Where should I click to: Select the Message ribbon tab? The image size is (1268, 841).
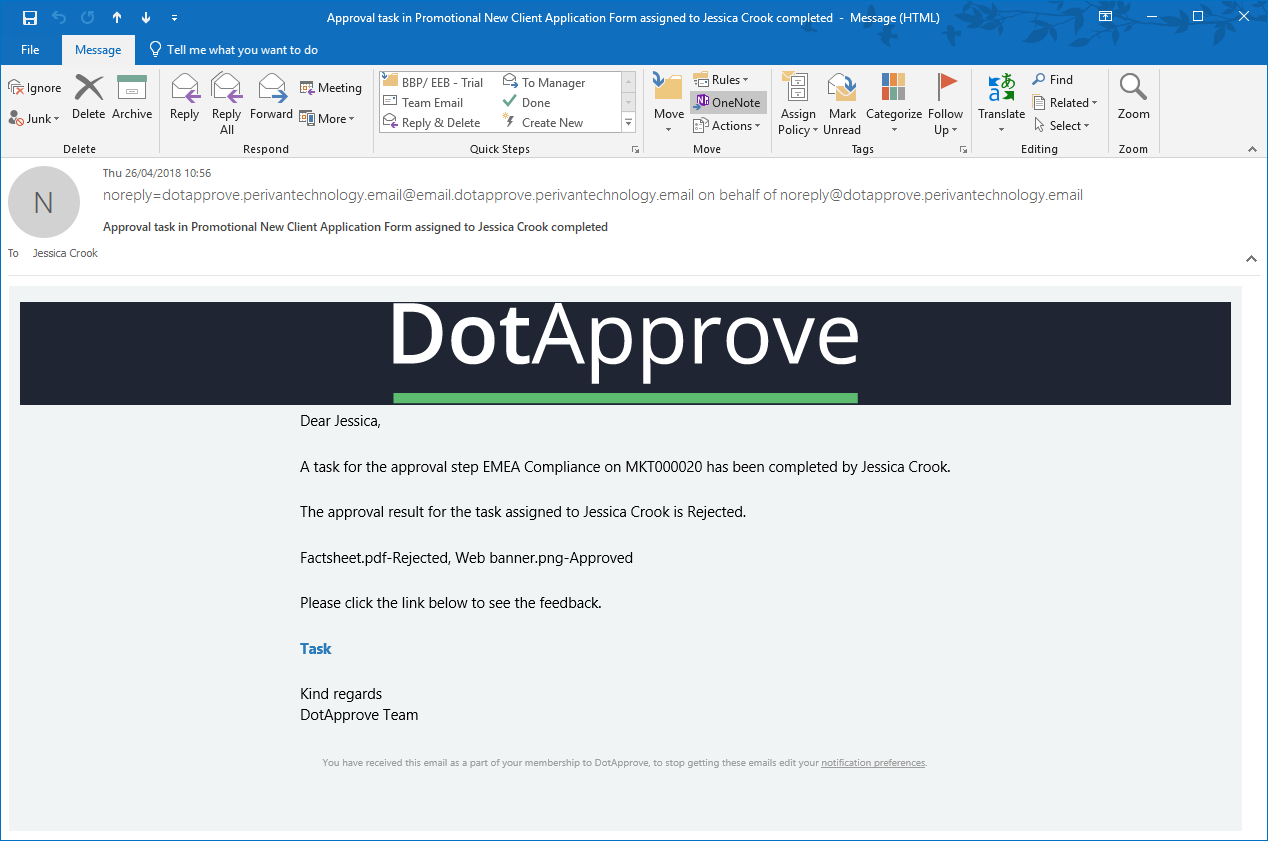98,50
